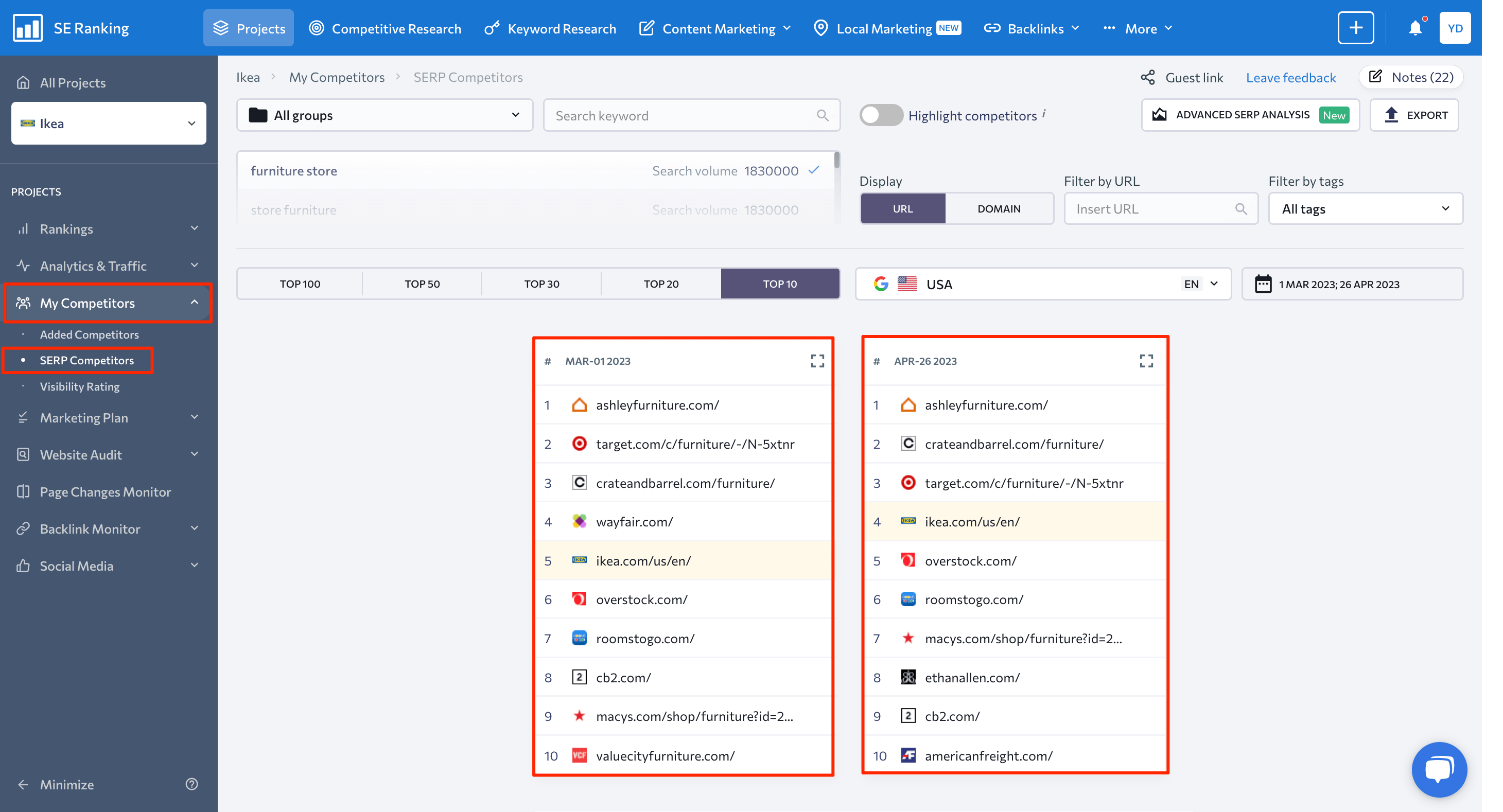Click the Leave feedback link

tap(1290, 78)
